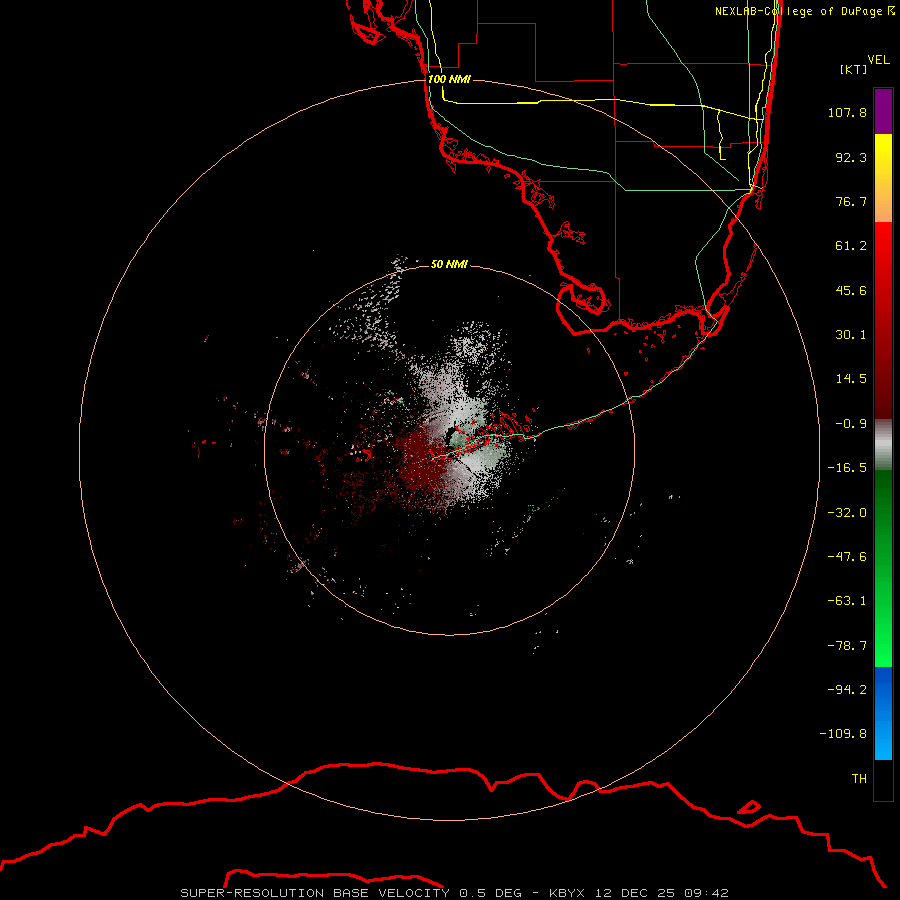Click the -94.2 velocity scale value
This screenshot has height=900, width=900.
tap(847, 690)
